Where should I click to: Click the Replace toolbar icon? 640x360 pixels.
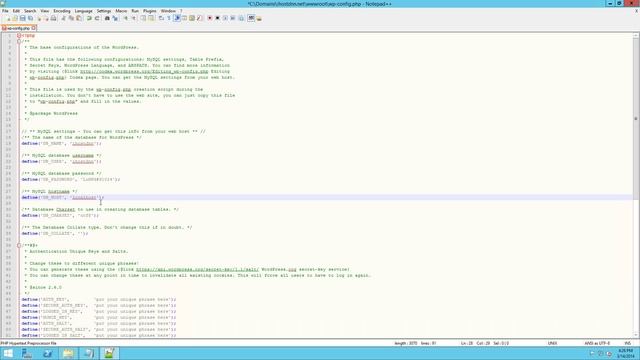pyautogui.click(x=116, y=18)
